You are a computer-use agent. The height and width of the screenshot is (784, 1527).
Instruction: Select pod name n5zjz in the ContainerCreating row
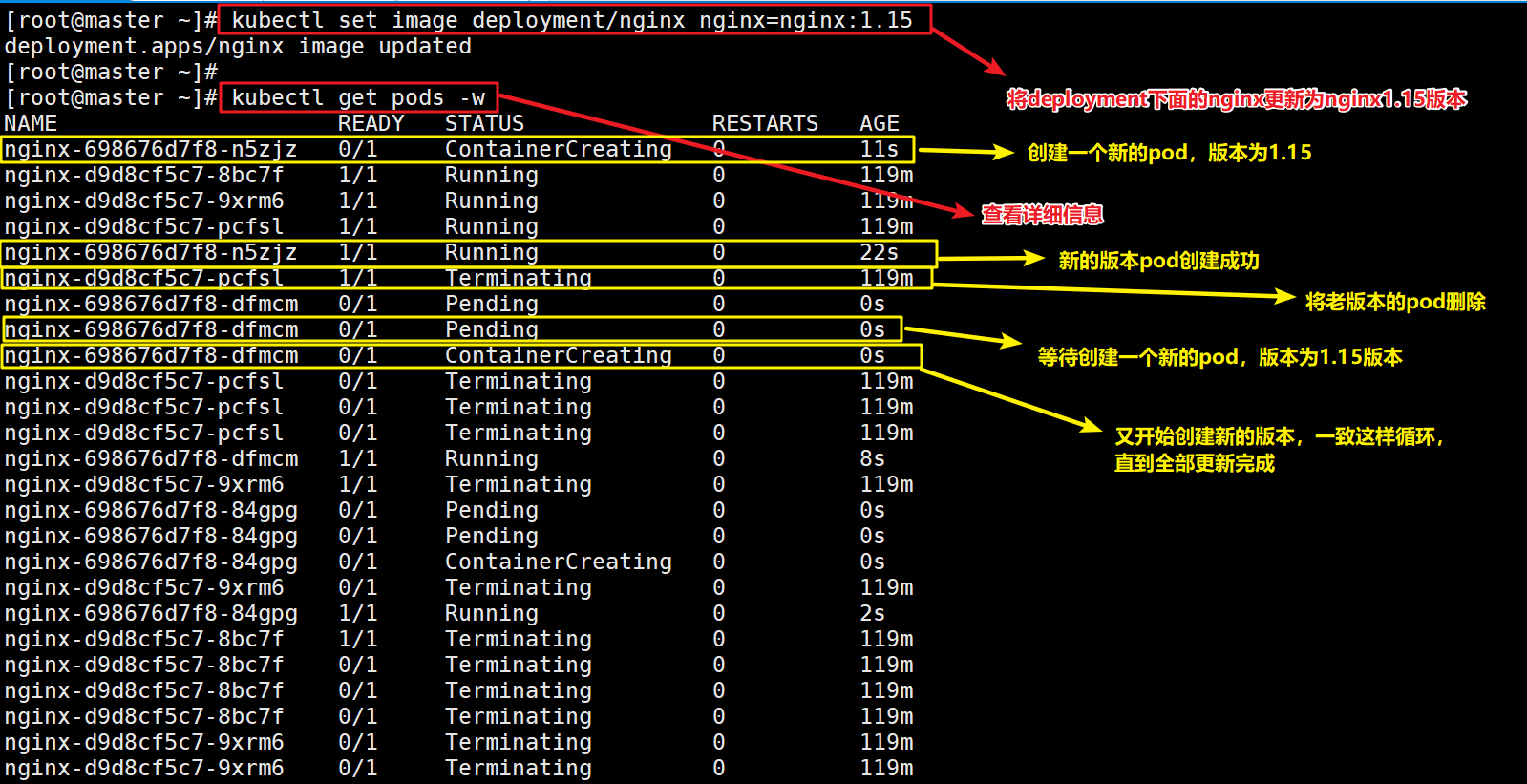151,149
